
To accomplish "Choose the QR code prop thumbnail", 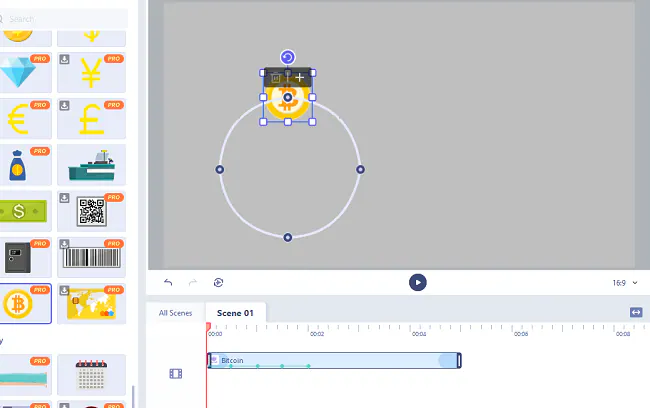I will [x=92, y=211].
